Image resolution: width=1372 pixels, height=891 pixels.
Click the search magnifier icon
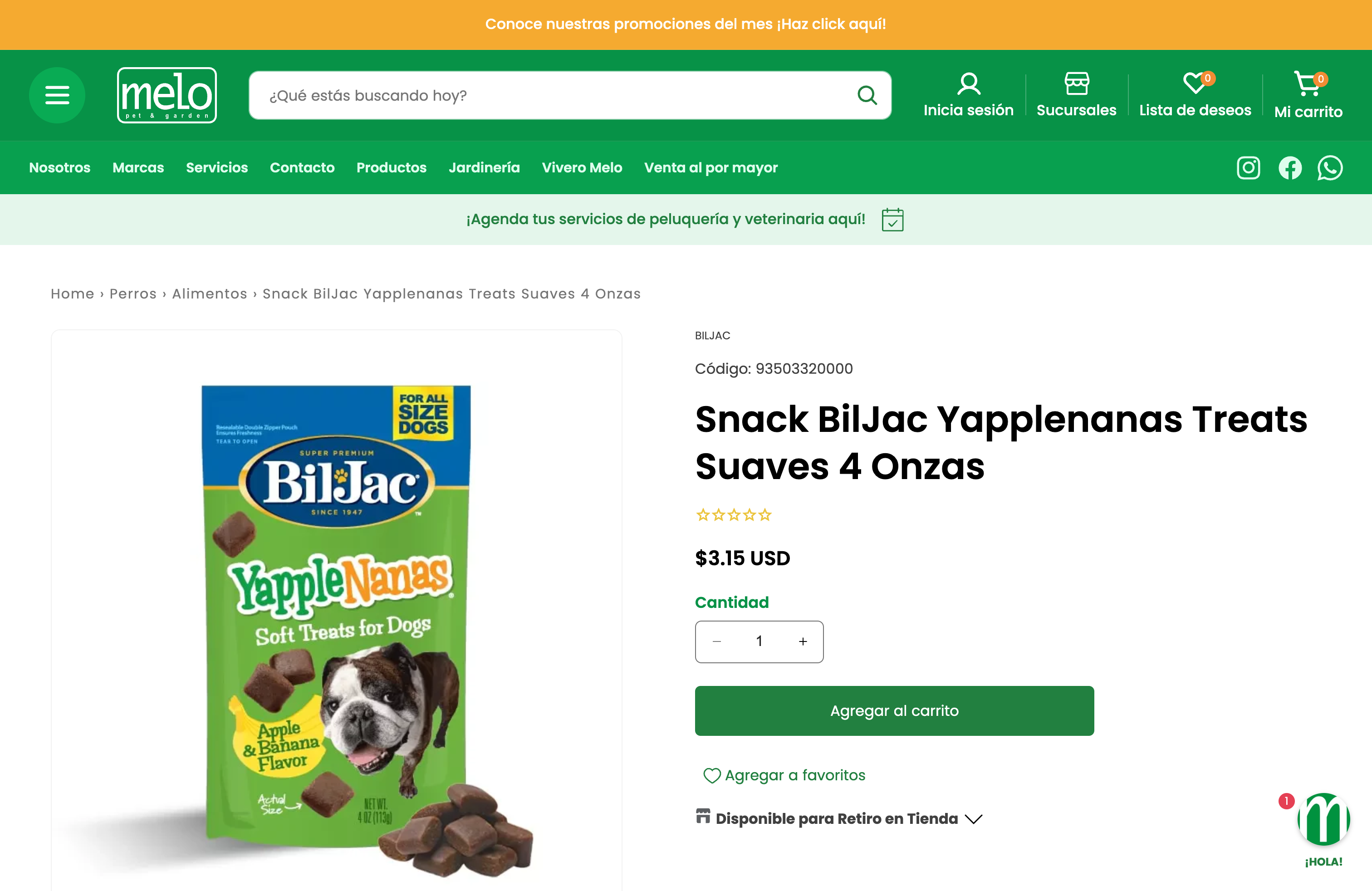point(867,95)
